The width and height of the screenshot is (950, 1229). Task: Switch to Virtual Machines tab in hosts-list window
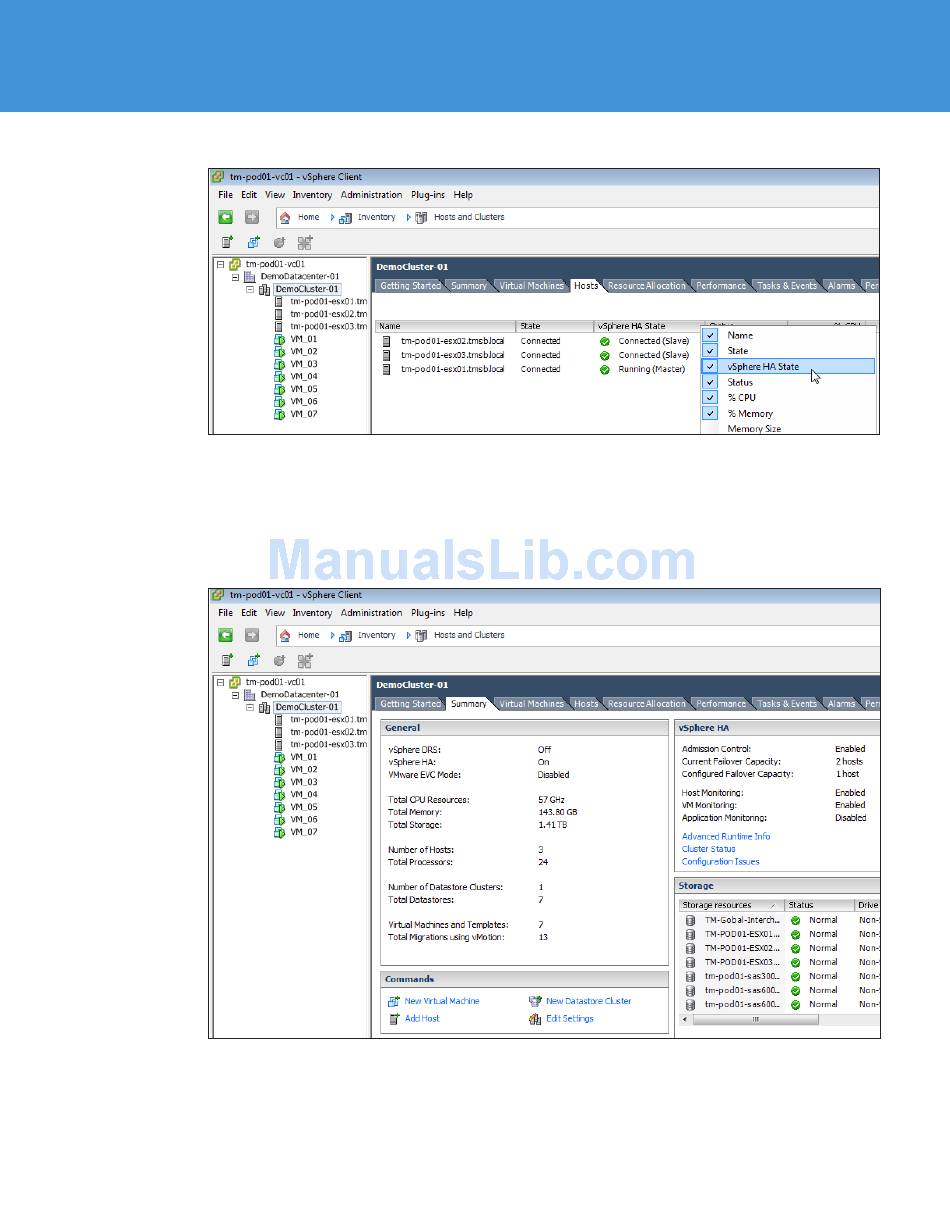coord(531,286)
